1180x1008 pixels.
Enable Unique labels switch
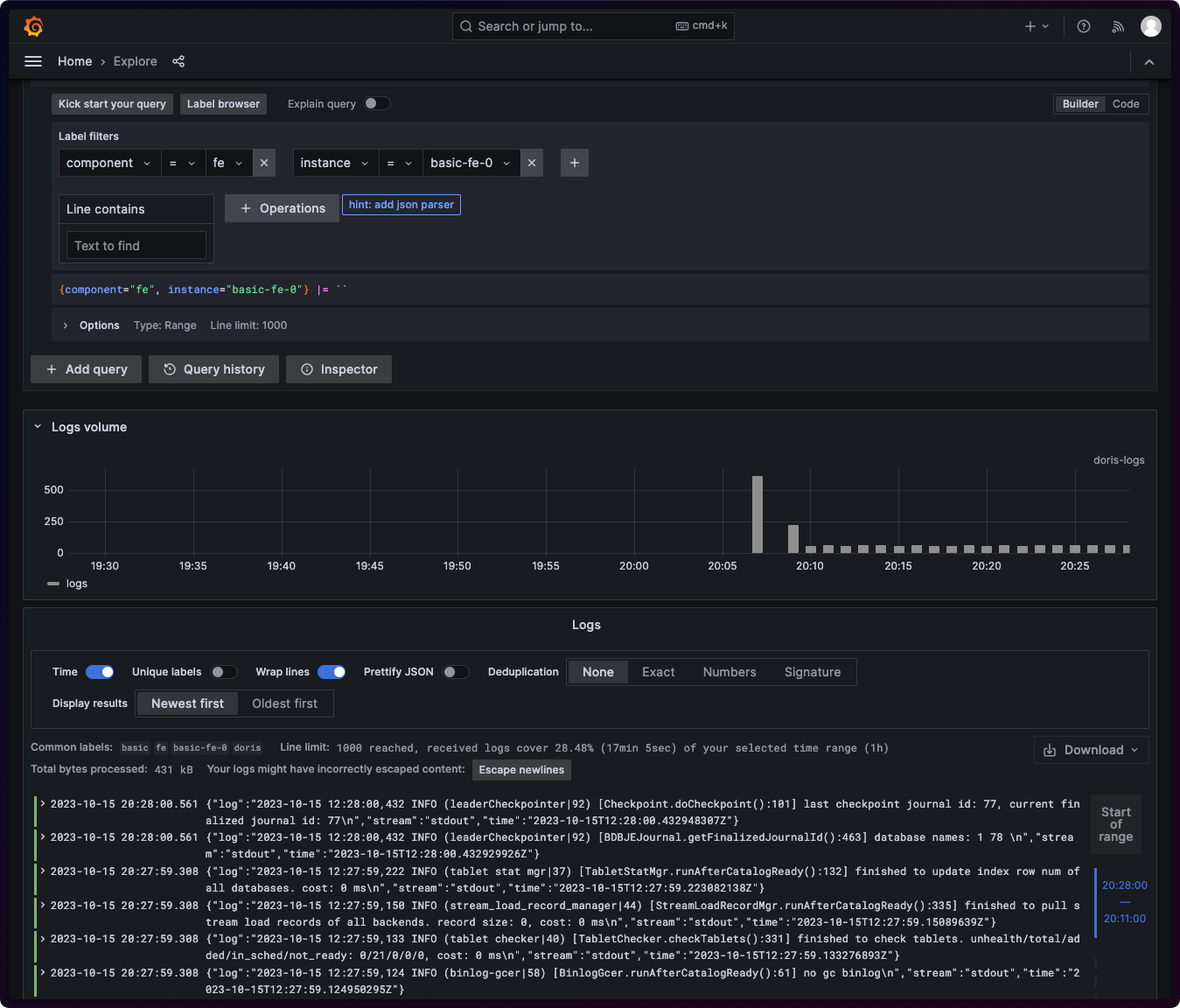[x=224, y=672]
